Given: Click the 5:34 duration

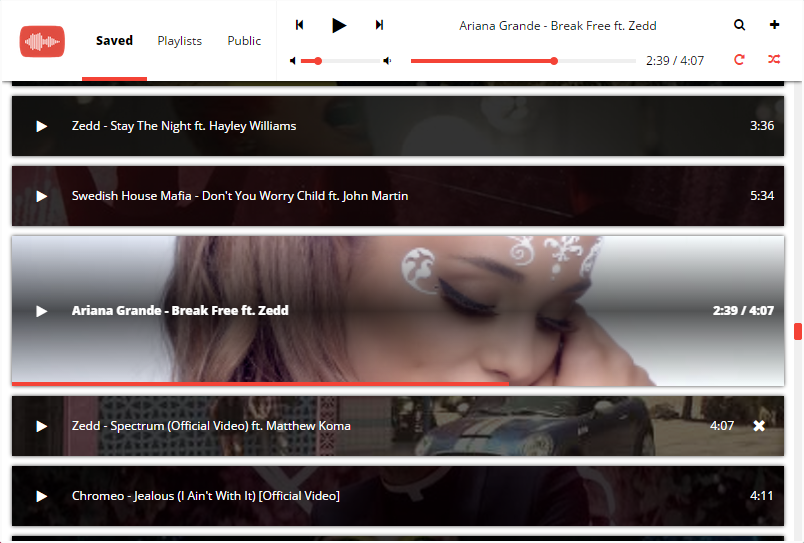Looking at the screenshot, I should click(762, 196).
